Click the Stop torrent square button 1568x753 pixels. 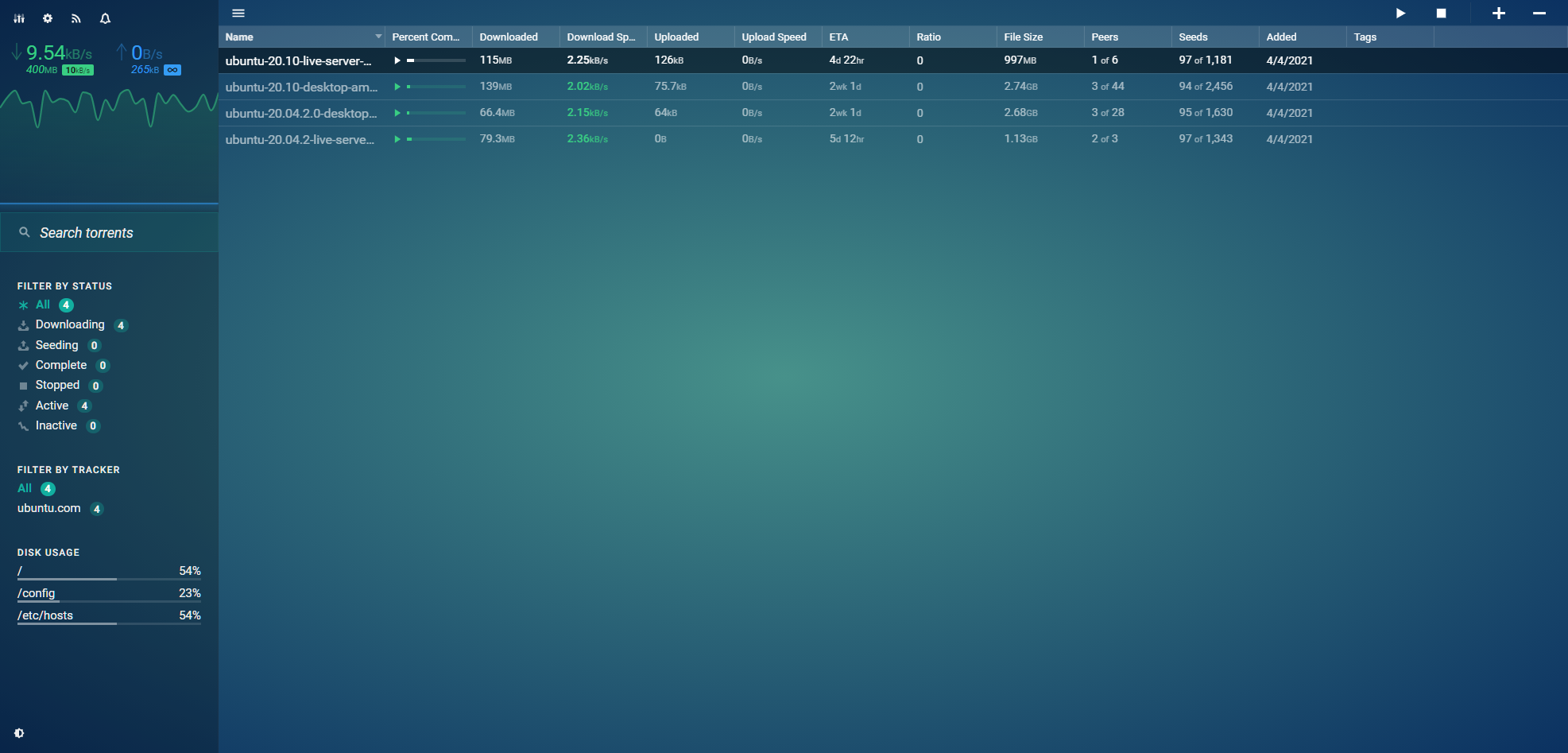[x=1441, y=14]
